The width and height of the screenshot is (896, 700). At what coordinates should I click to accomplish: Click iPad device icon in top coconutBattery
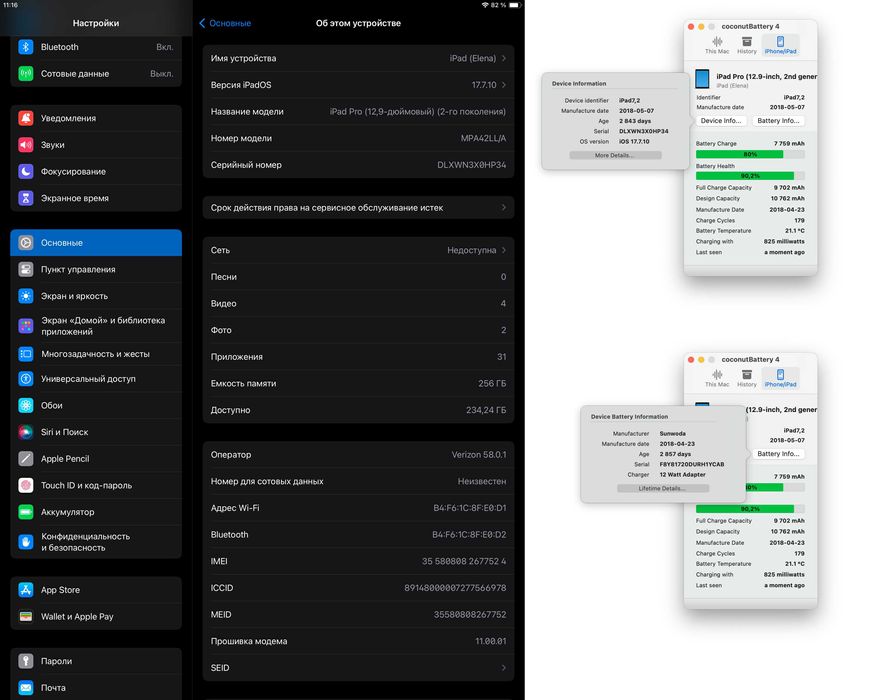click(x=702, y=79)
